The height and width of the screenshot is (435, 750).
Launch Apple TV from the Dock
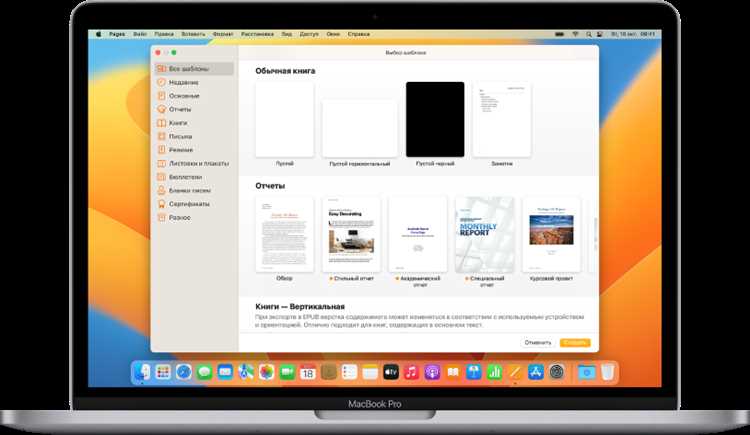point(391,372)
